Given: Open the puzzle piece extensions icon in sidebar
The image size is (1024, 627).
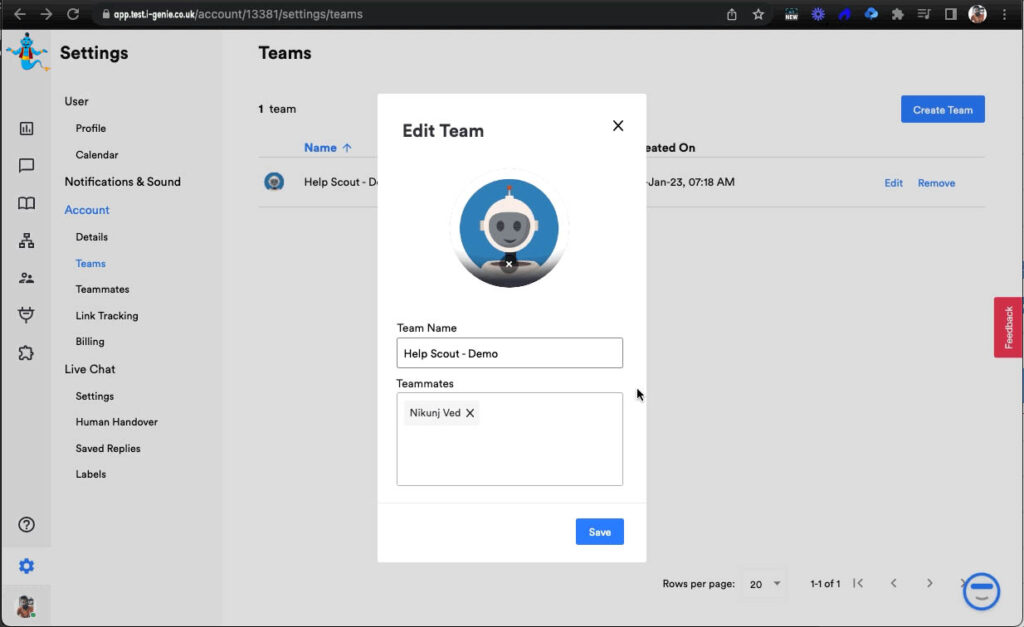Looking at the screenshot, I should [27, 353].
